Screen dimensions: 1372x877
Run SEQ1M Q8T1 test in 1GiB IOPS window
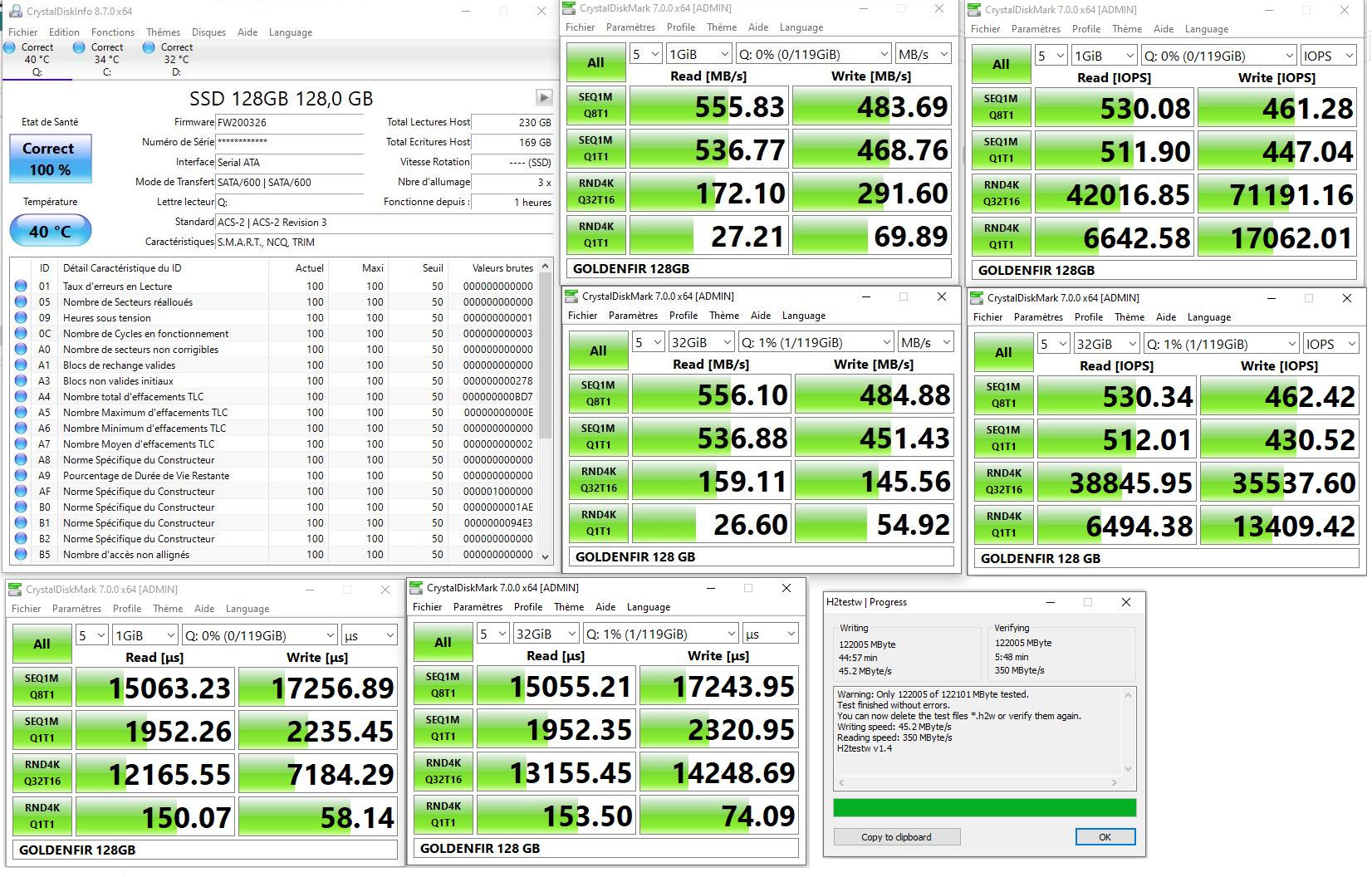[1001, 107]
